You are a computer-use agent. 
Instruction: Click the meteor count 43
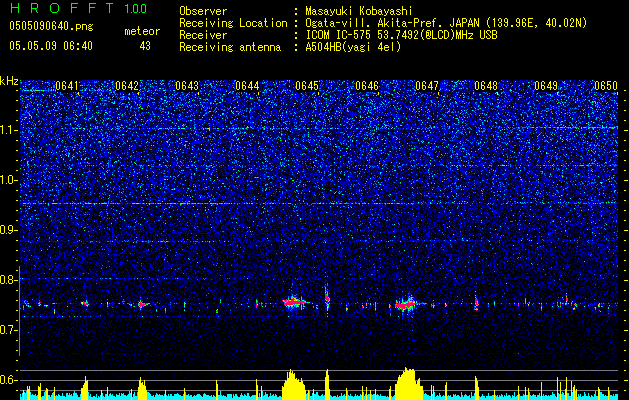coord(145,46)
